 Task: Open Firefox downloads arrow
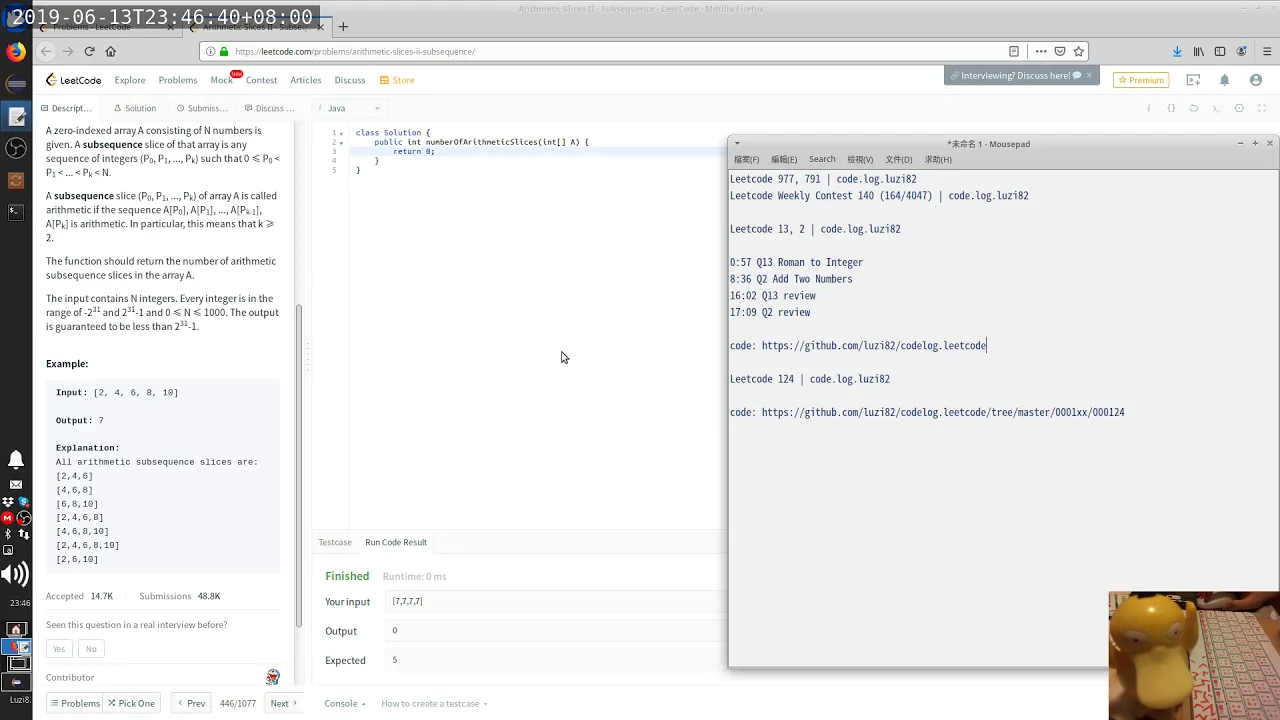coord(1177,51)
